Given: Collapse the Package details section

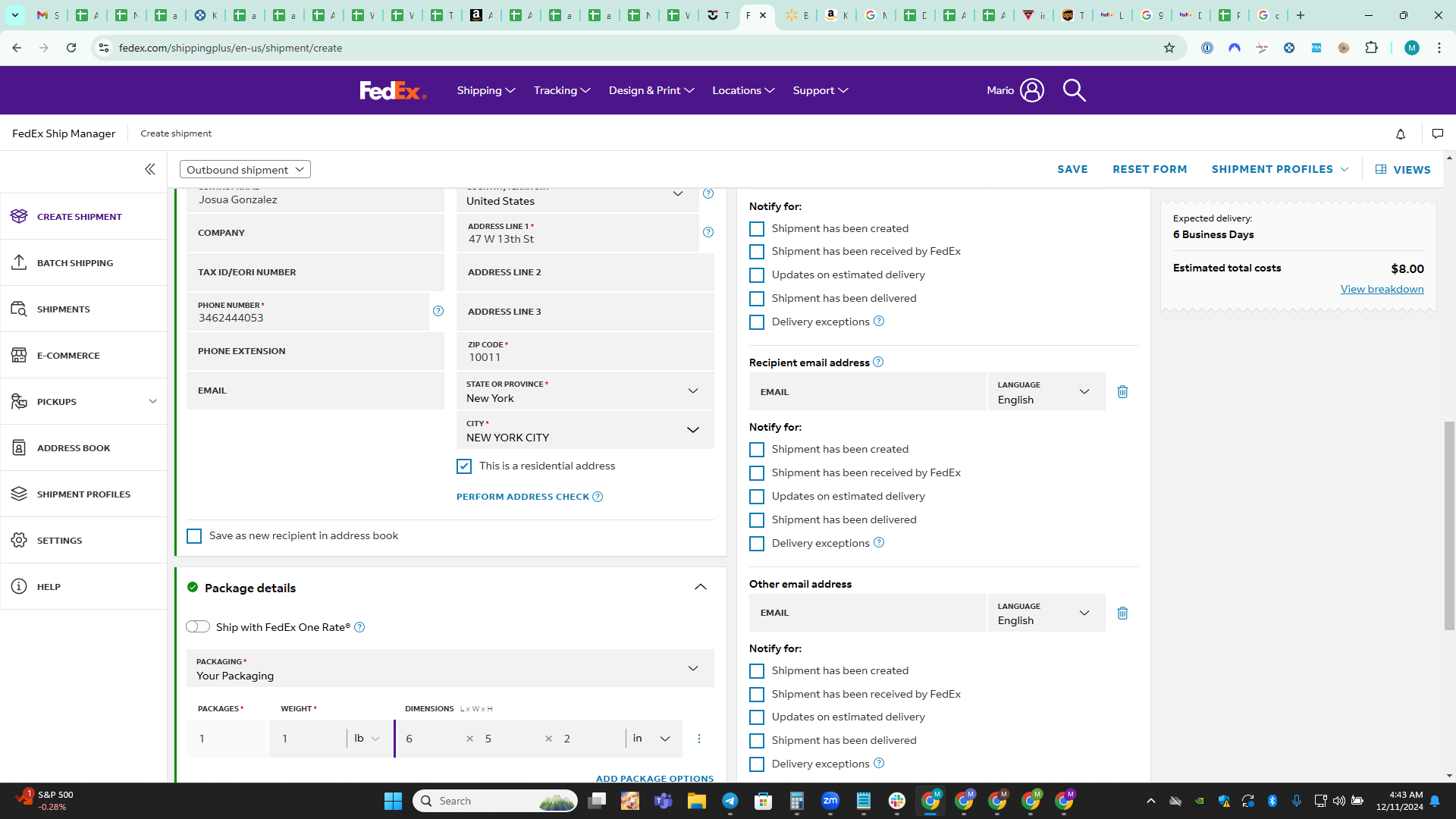Looking at the screenshot, I should 701,587.
